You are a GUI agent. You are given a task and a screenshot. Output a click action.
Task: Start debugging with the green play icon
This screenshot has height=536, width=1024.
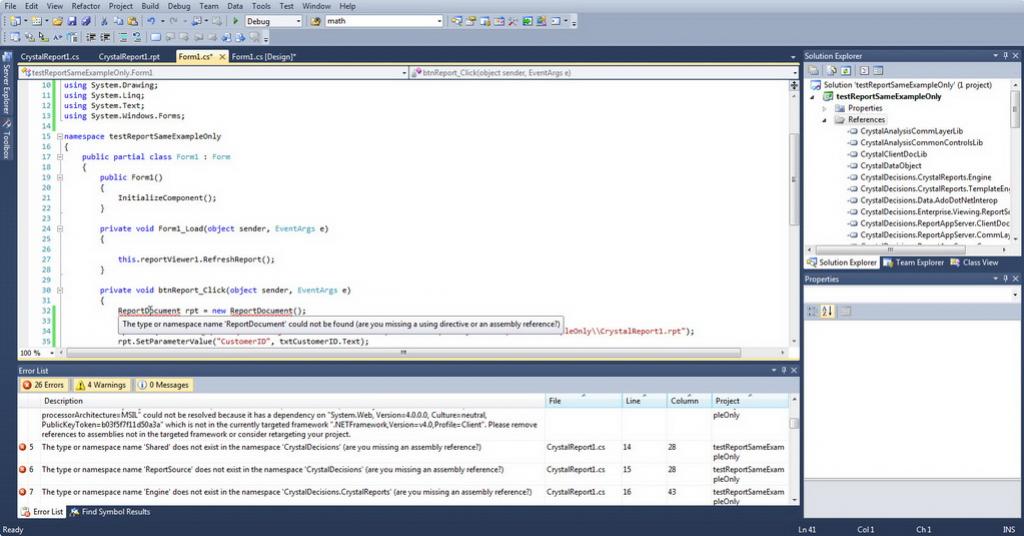click(236, 21)
